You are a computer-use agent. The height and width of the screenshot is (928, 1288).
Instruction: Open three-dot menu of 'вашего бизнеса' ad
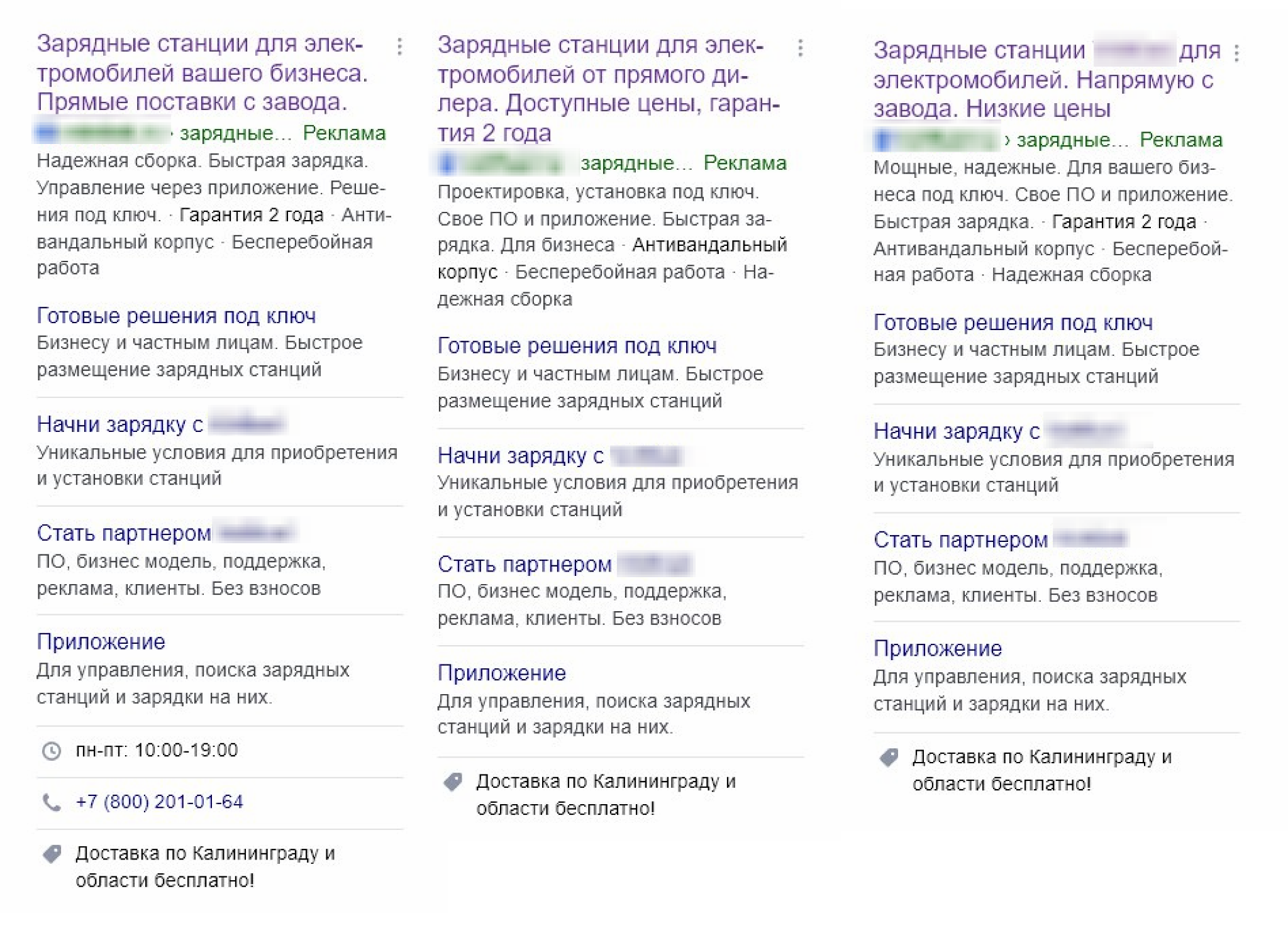(399, 47)
